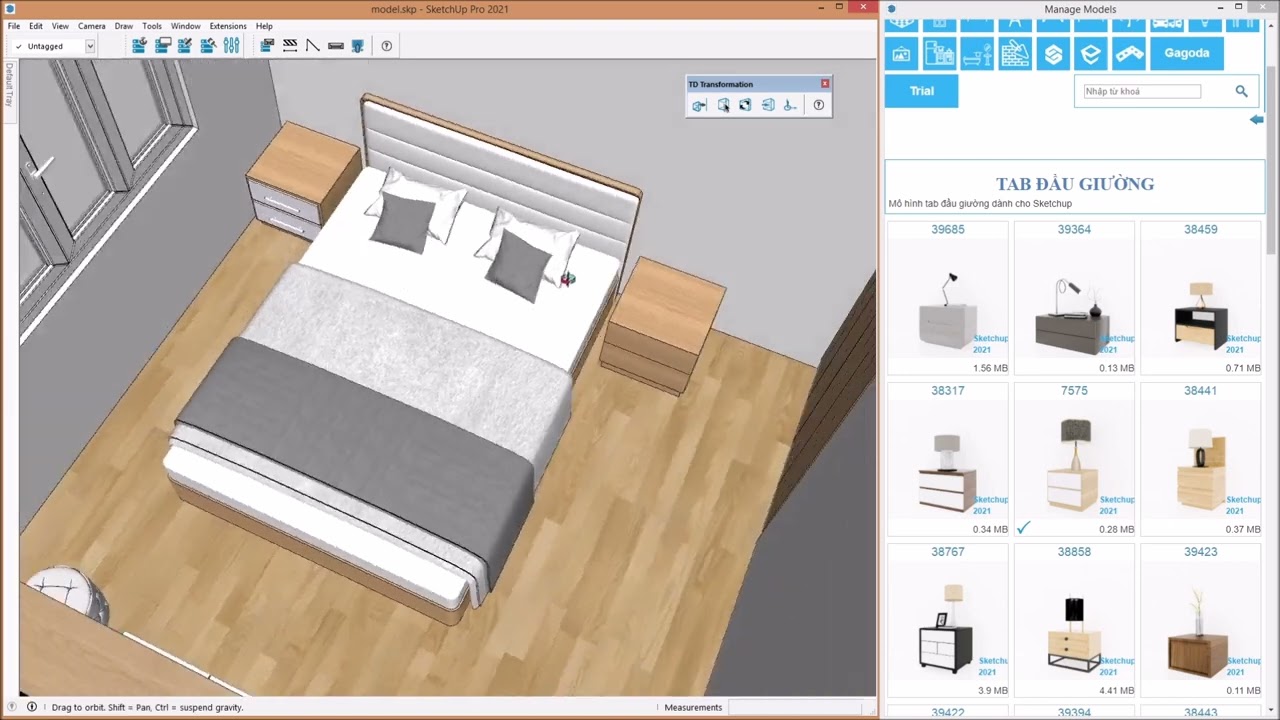Click the model library pencil edit icon
Screen dimensions: 1280x720
pyautogui.click(x=185, y=45)
